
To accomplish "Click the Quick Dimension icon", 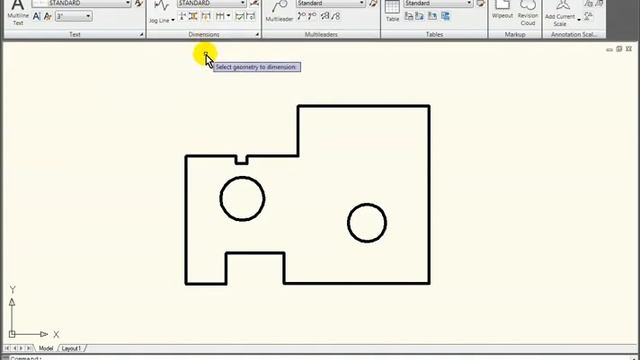I will coord(206,16).
